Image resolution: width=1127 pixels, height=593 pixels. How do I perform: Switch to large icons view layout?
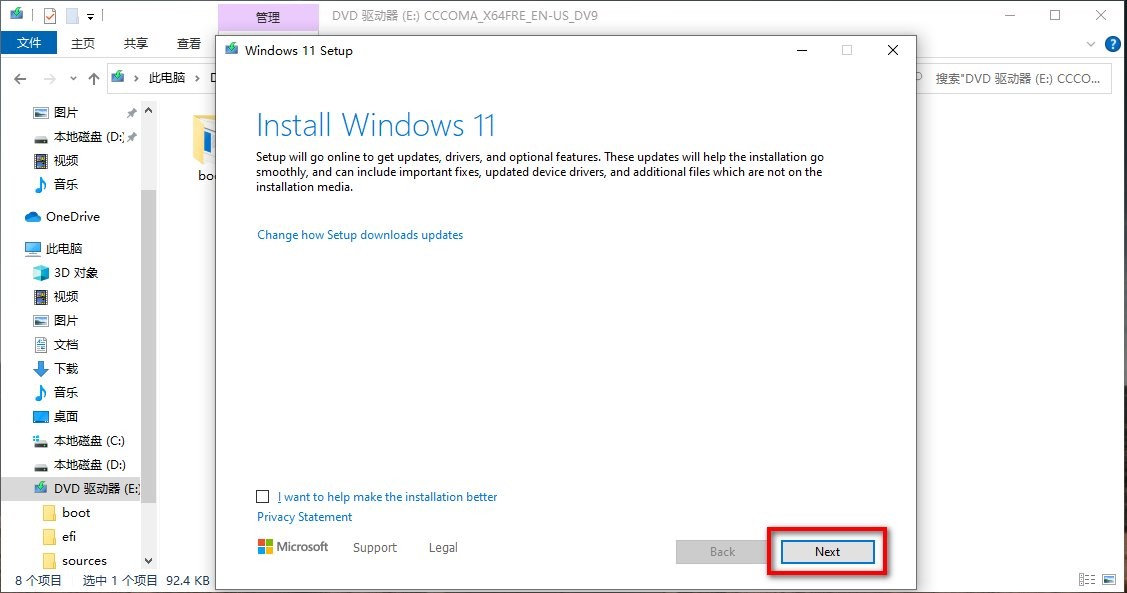[x=1110, y=580]
